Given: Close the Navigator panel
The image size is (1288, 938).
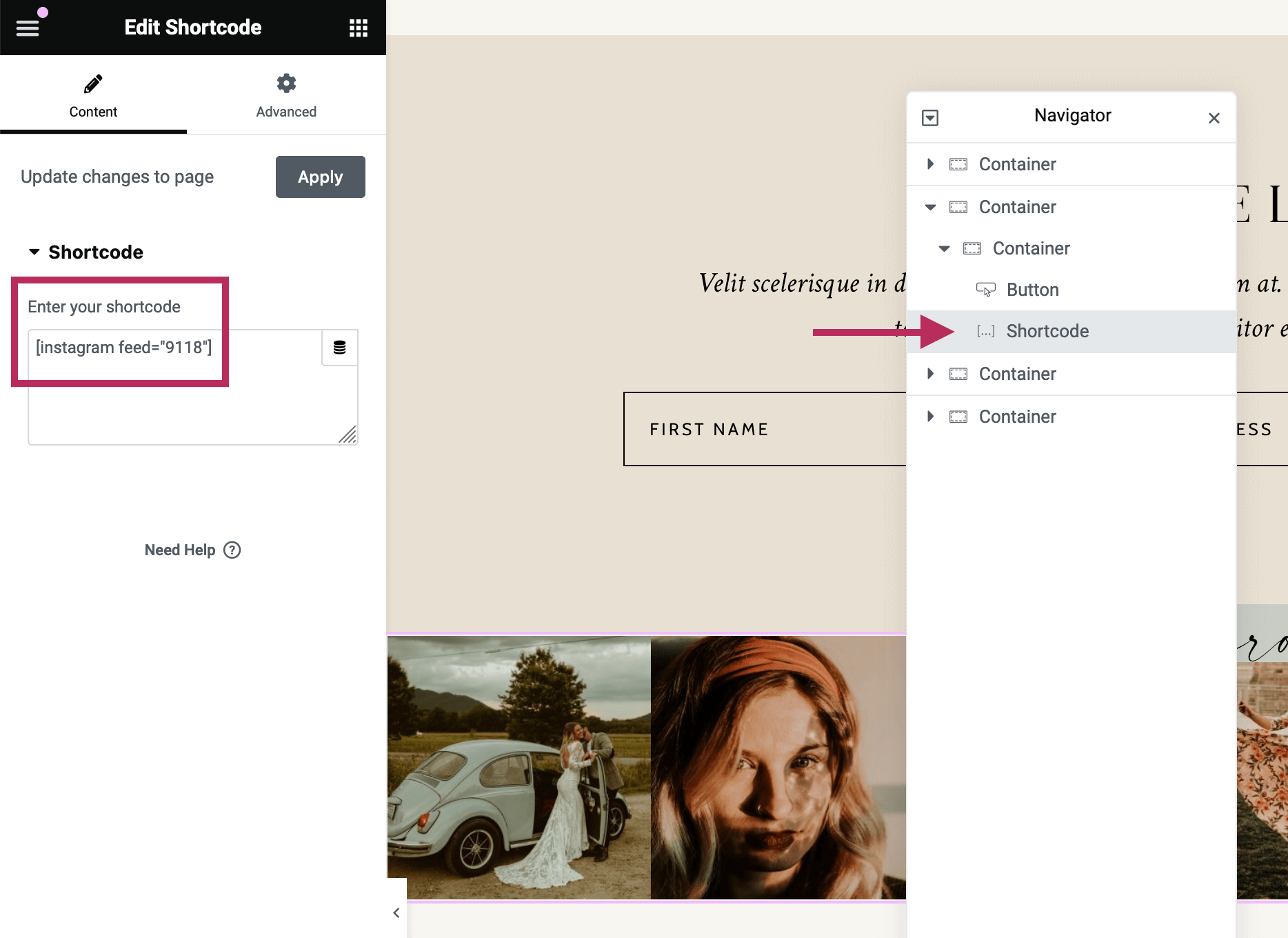Looking at the screenshot, I should point(1214,118).
